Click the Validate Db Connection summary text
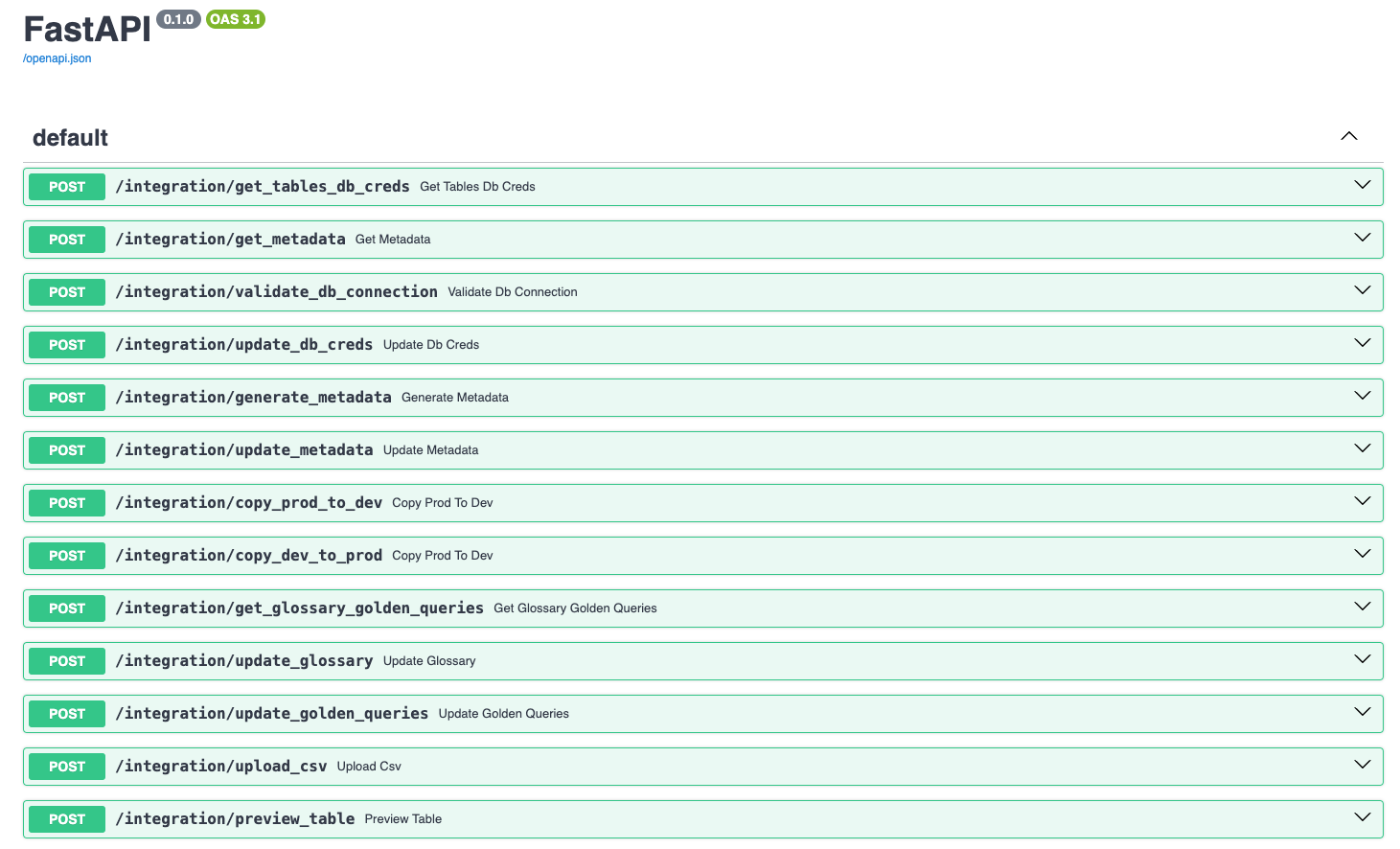 coord(513,292)
